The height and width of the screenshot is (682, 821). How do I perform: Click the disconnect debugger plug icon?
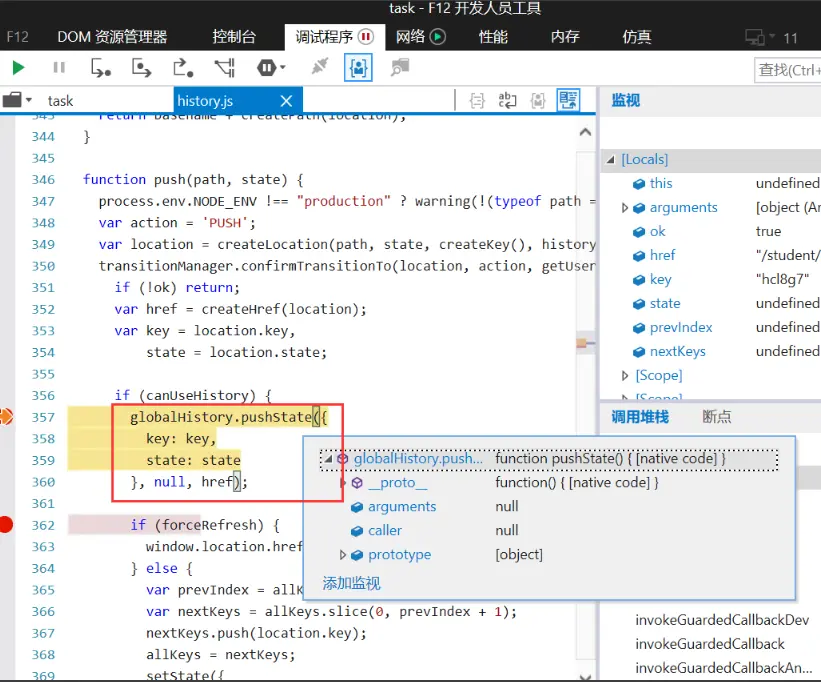(x=319, y=67)
